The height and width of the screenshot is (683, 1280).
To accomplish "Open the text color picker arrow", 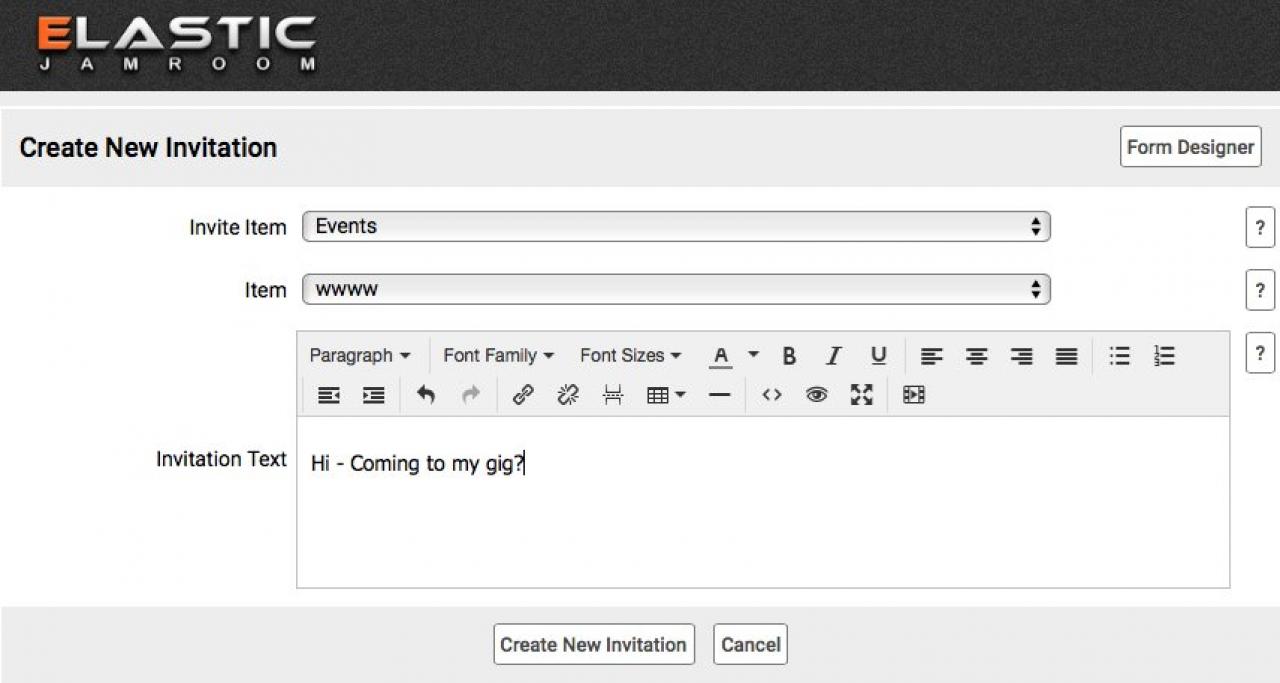I will [x=753, y=356].
